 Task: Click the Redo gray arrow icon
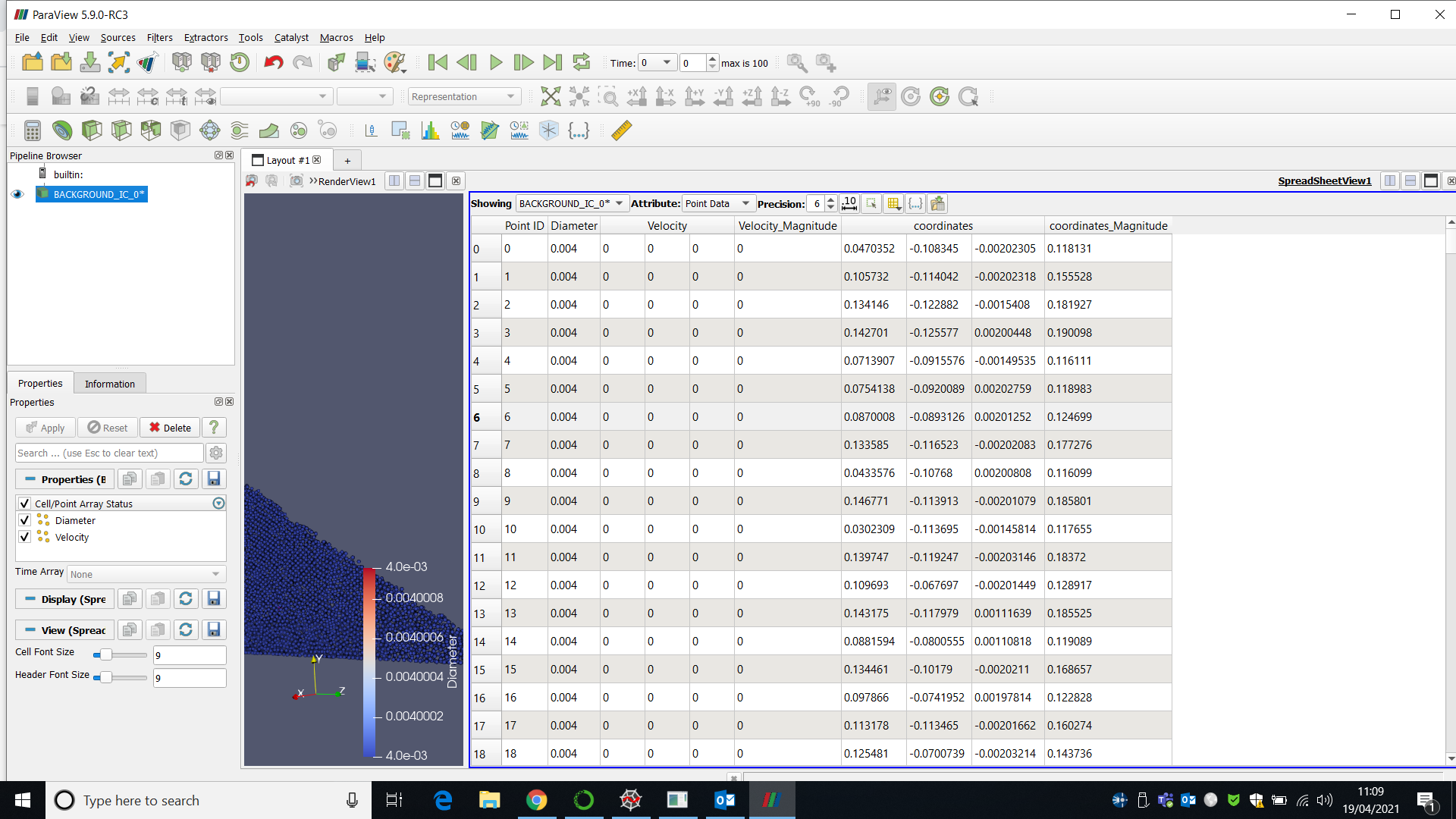pyautogui.click(x=303, y=62)
